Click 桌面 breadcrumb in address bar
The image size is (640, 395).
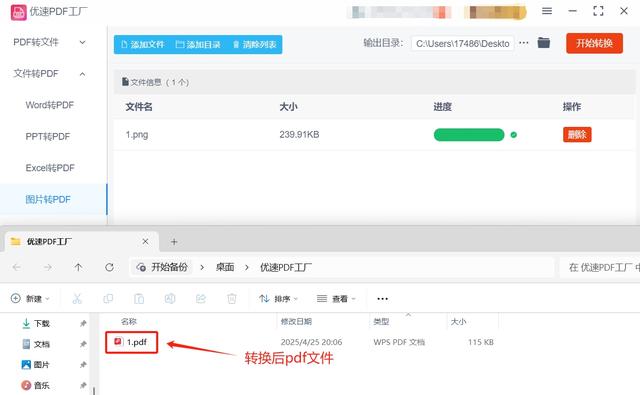pyautogui.click(x=225, y=267)
